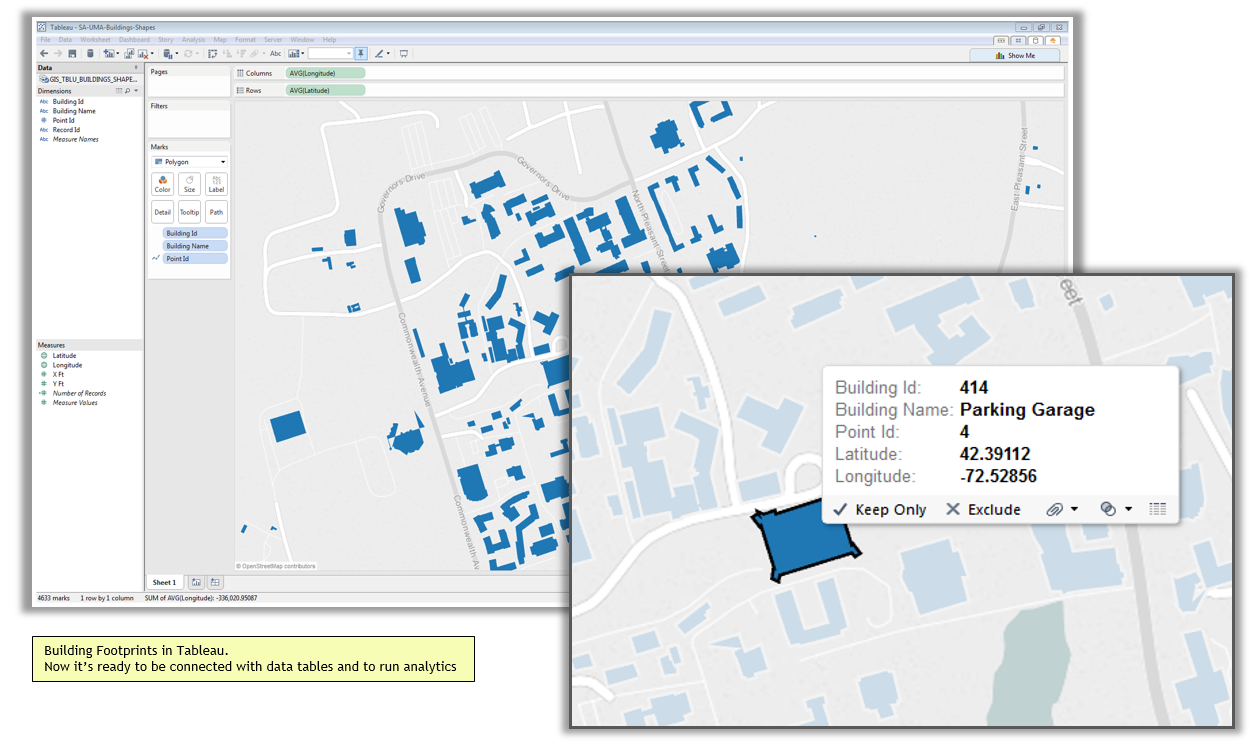Click the Color marks card button
The height and width of the screenshot is (747, 1257).
coord(163,184)
